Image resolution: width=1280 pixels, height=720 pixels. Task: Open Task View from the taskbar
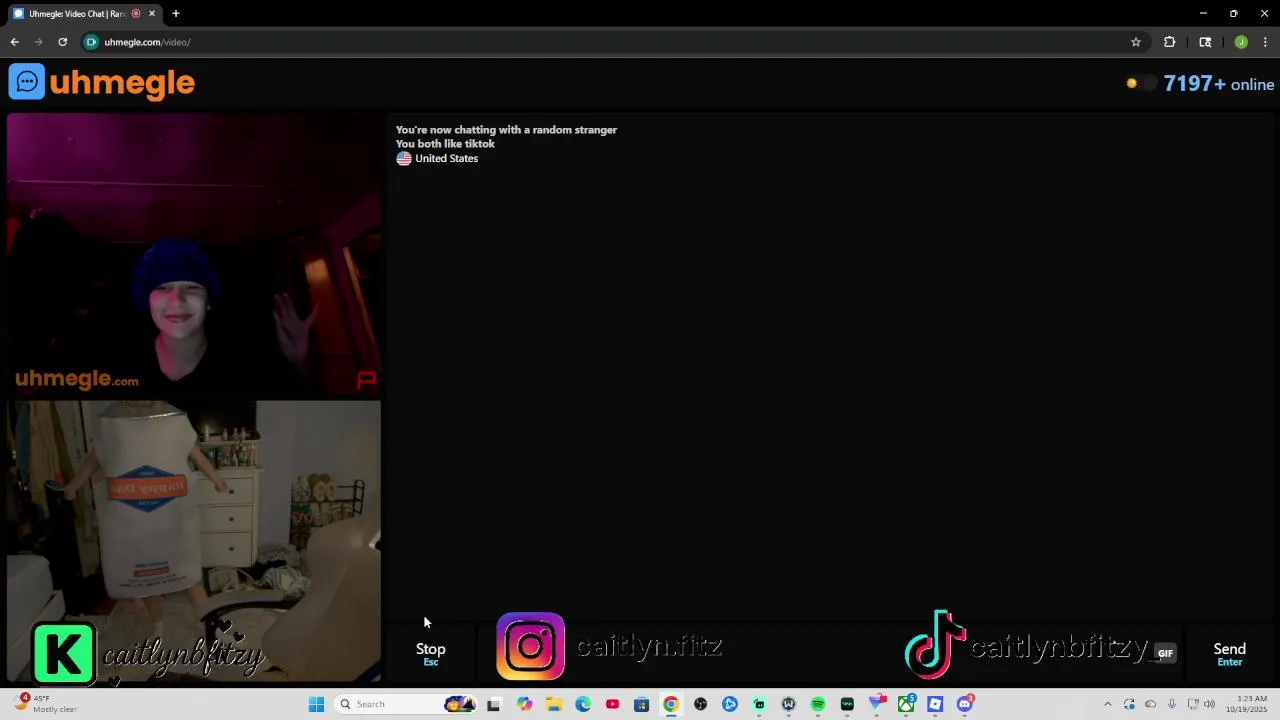[x=493, y=704]
